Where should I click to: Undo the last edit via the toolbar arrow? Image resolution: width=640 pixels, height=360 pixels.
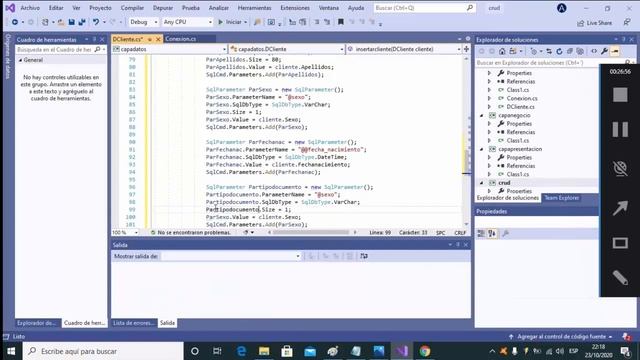pyautogui.click(x=96, y=22)
